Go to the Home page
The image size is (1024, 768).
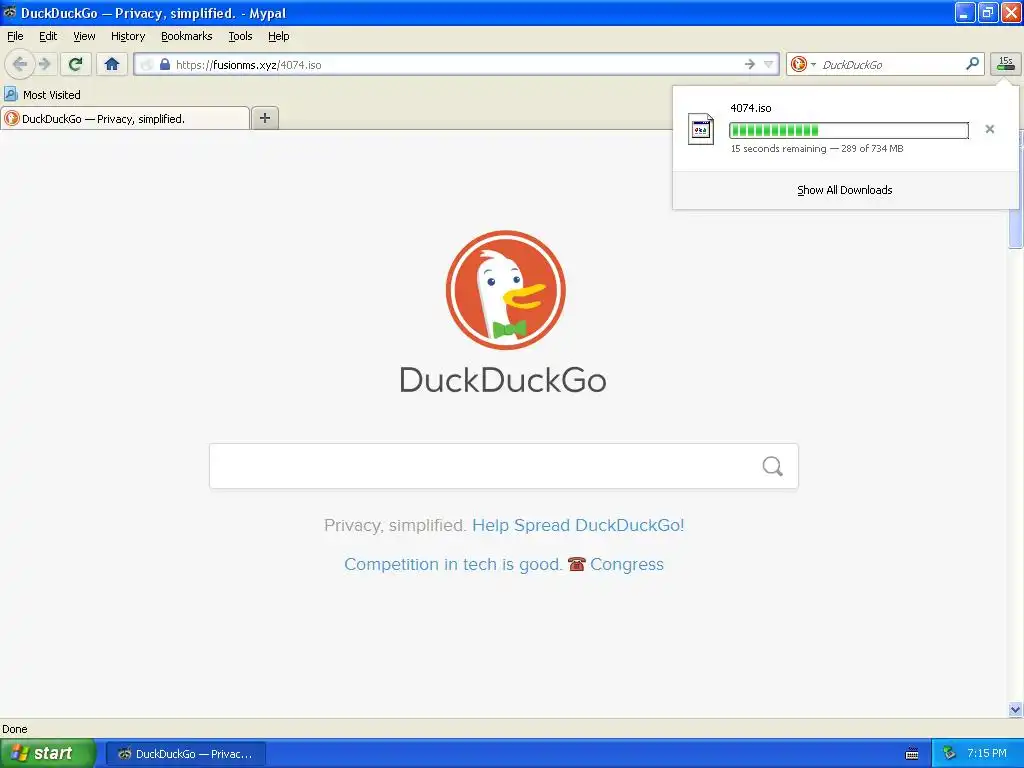[x=112, y=64]
